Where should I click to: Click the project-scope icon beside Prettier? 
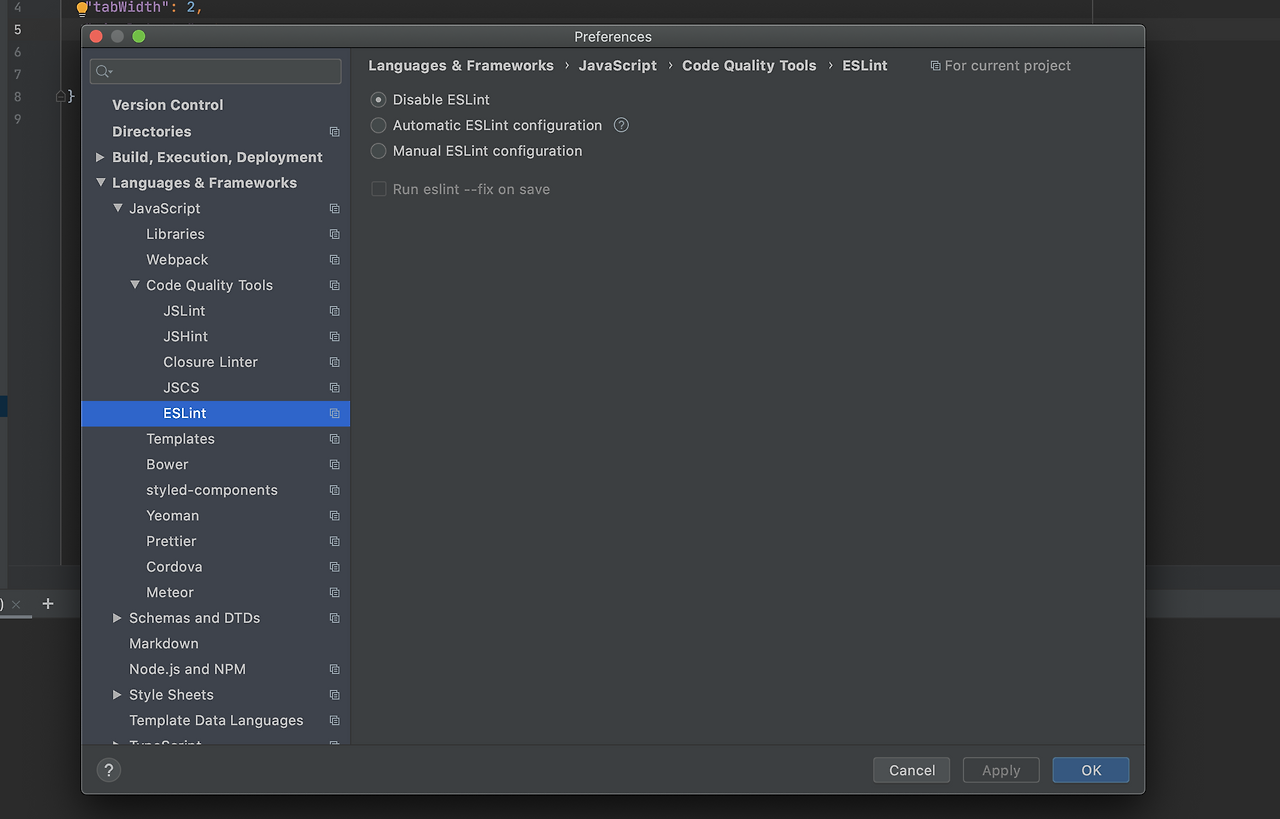335,542
